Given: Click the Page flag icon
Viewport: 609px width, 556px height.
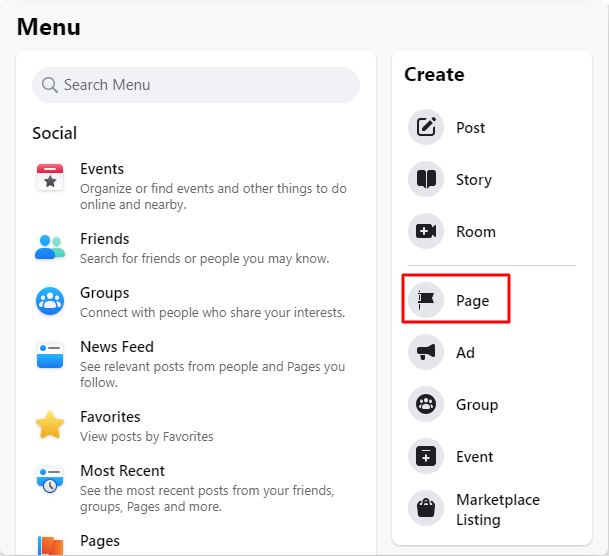Looking at the screenshot, I should pyautogui.click(x=426, y=300).
